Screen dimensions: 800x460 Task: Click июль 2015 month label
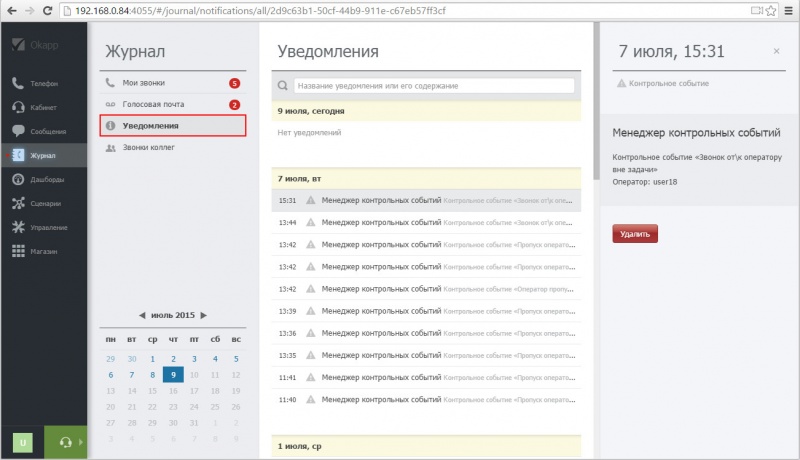(x=173, y=315)
